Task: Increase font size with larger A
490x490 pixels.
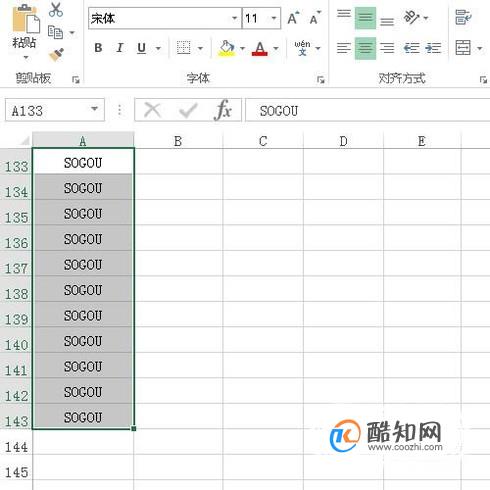Action: [293, 18]
